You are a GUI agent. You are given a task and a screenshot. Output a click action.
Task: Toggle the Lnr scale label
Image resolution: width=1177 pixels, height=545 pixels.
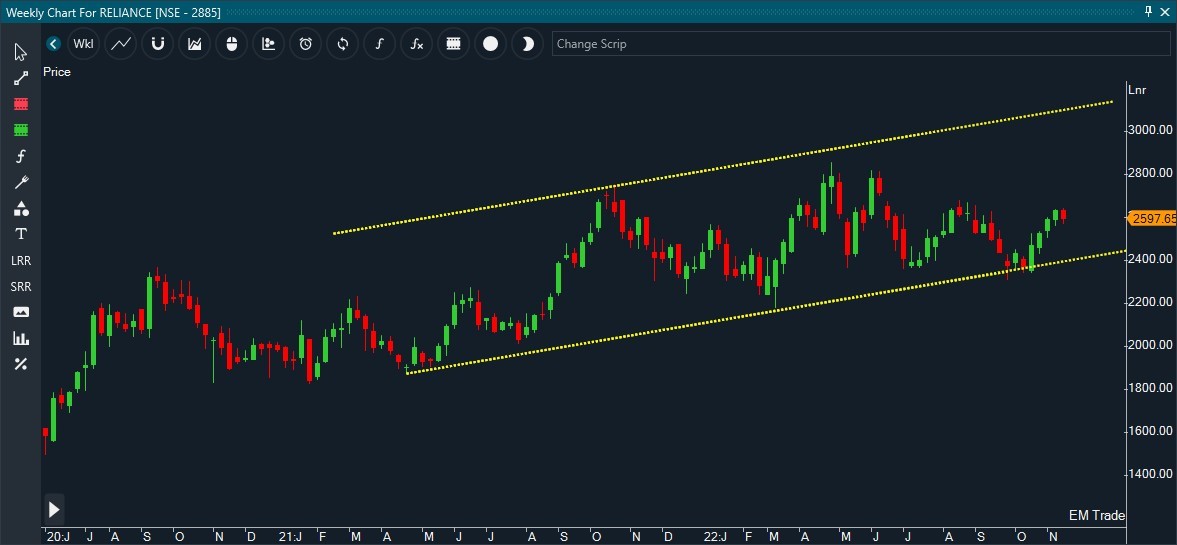(1137, 90)
